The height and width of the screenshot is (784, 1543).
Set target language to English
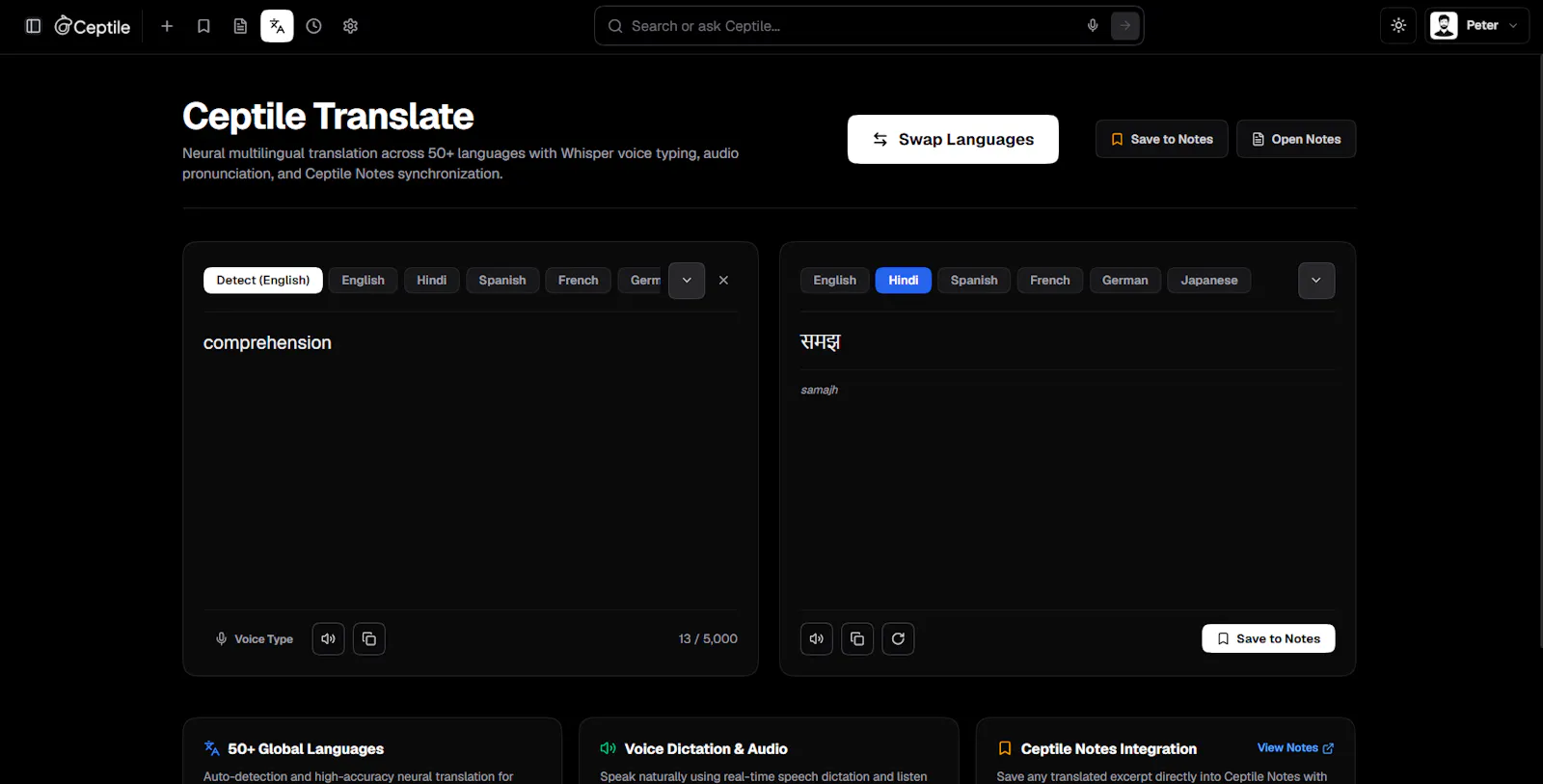tap(834, 280)
